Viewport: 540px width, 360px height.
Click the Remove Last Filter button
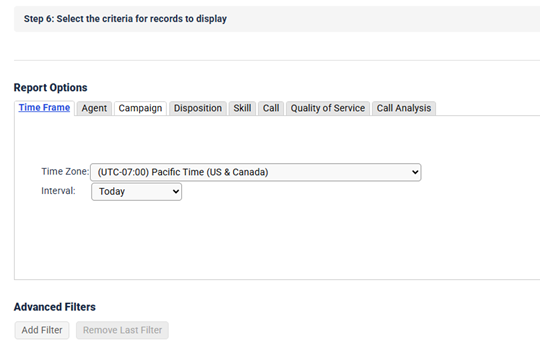(122, 330)
